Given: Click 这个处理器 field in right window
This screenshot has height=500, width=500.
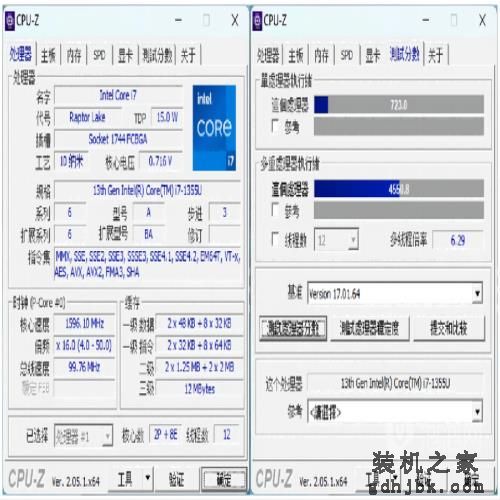Looking at the screenshot, I should (x=395, y=384).
